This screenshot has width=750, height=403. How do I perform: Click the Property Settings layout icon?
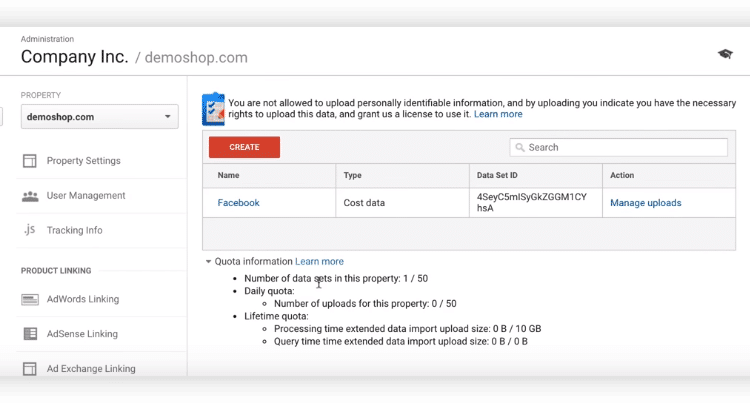(30, 161)
